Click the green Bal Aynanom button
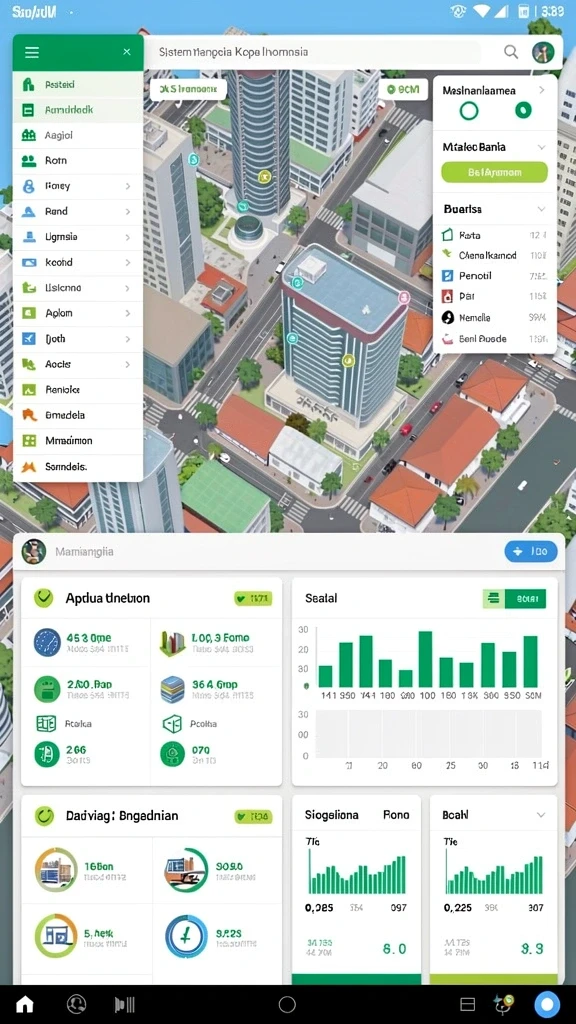Image resolution: width=576 pixels, height=1024 pixels. (494, 172)
